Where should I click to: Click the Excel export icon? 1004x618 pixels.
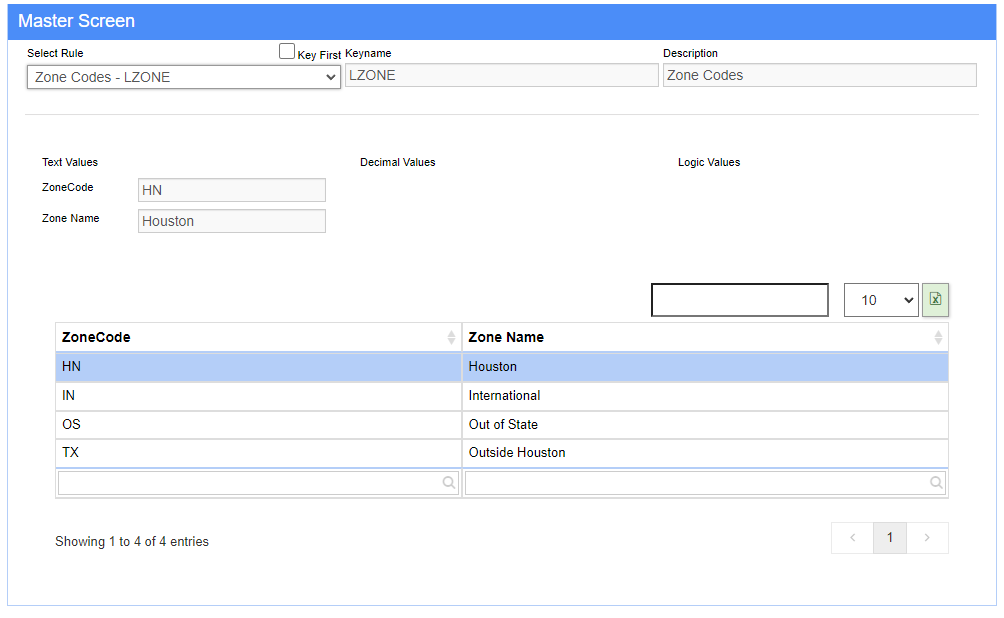click(935, 300)
